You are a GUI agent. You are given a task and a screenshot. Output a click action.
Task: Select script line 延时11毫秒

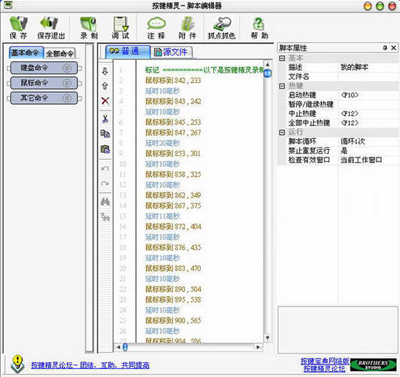click(x=162, y=216)
